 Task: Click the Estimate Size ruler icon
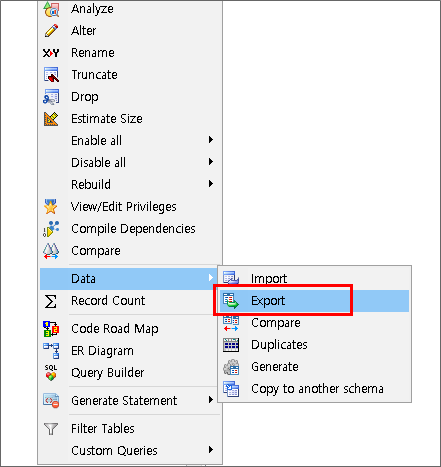[51, 119]
